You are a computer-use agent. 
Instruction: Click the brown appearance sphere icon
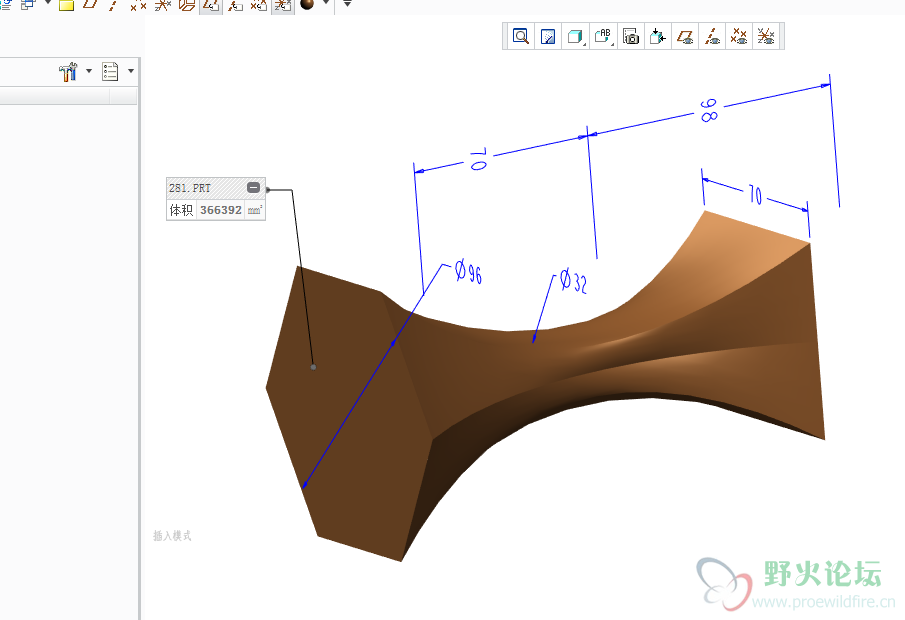pyautogui.click(x=307, y=5)
